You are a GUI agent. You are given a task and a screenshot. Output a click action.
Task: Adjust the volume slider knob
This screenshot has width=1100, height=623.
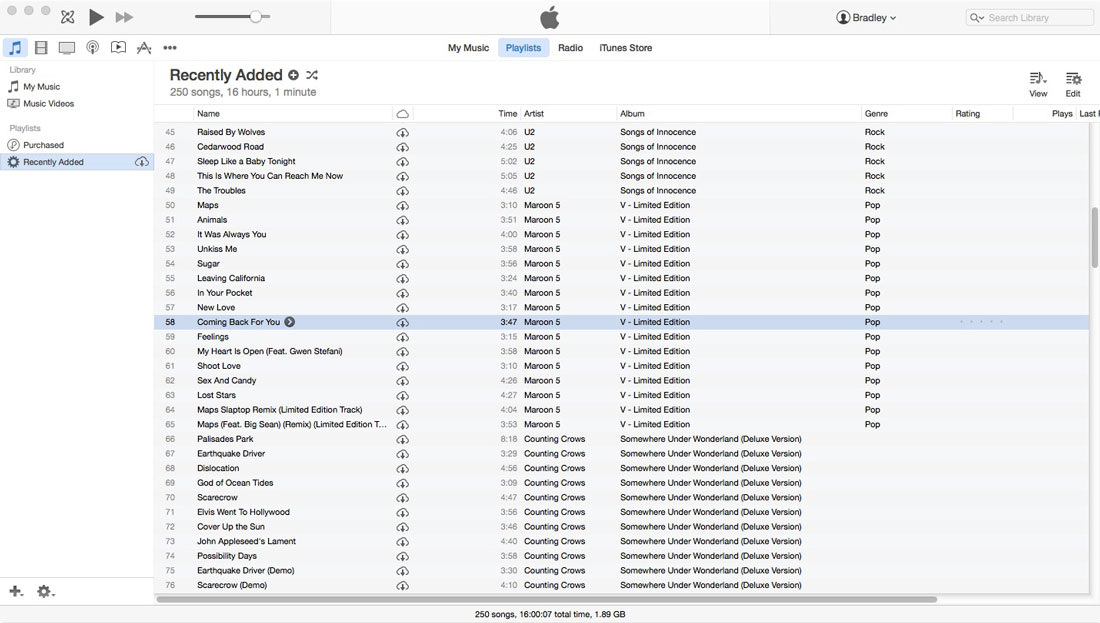pos(256,17)
